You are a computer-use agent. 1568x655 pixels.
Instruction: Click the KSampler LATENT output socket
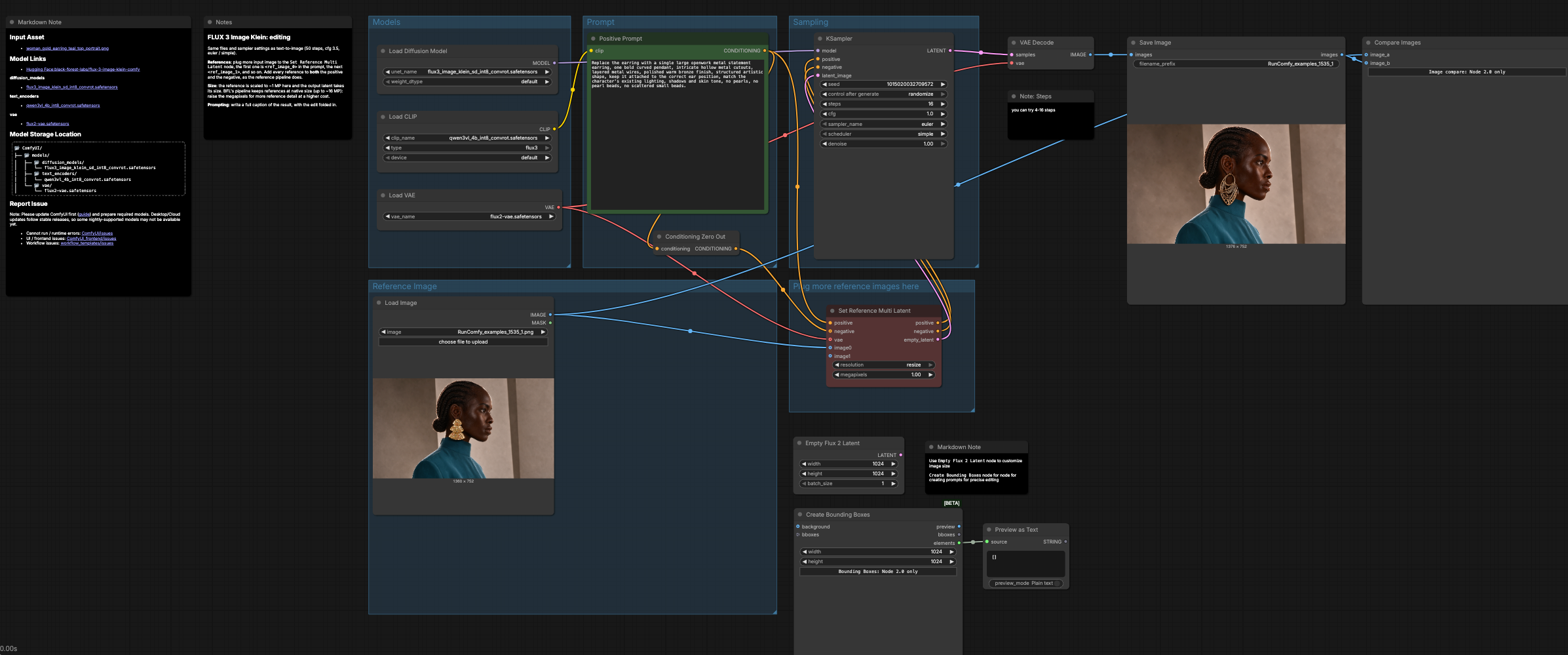pyautogui.click(x=950, y=50)
